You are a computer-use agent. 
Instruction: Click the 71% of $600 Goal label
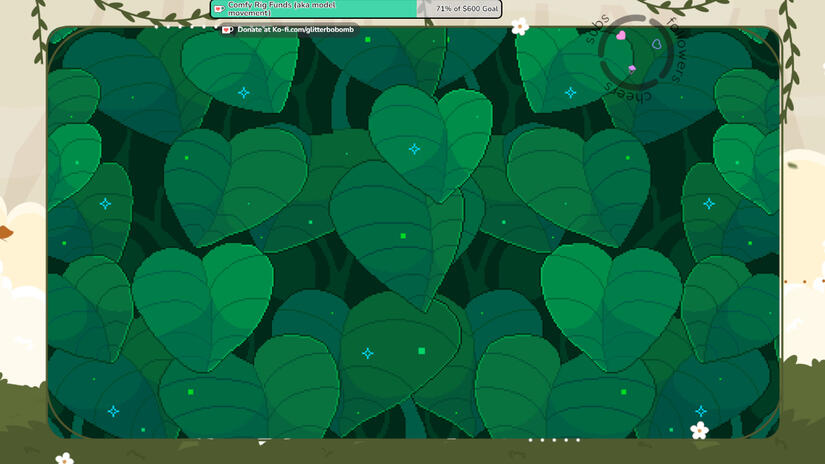465,9
